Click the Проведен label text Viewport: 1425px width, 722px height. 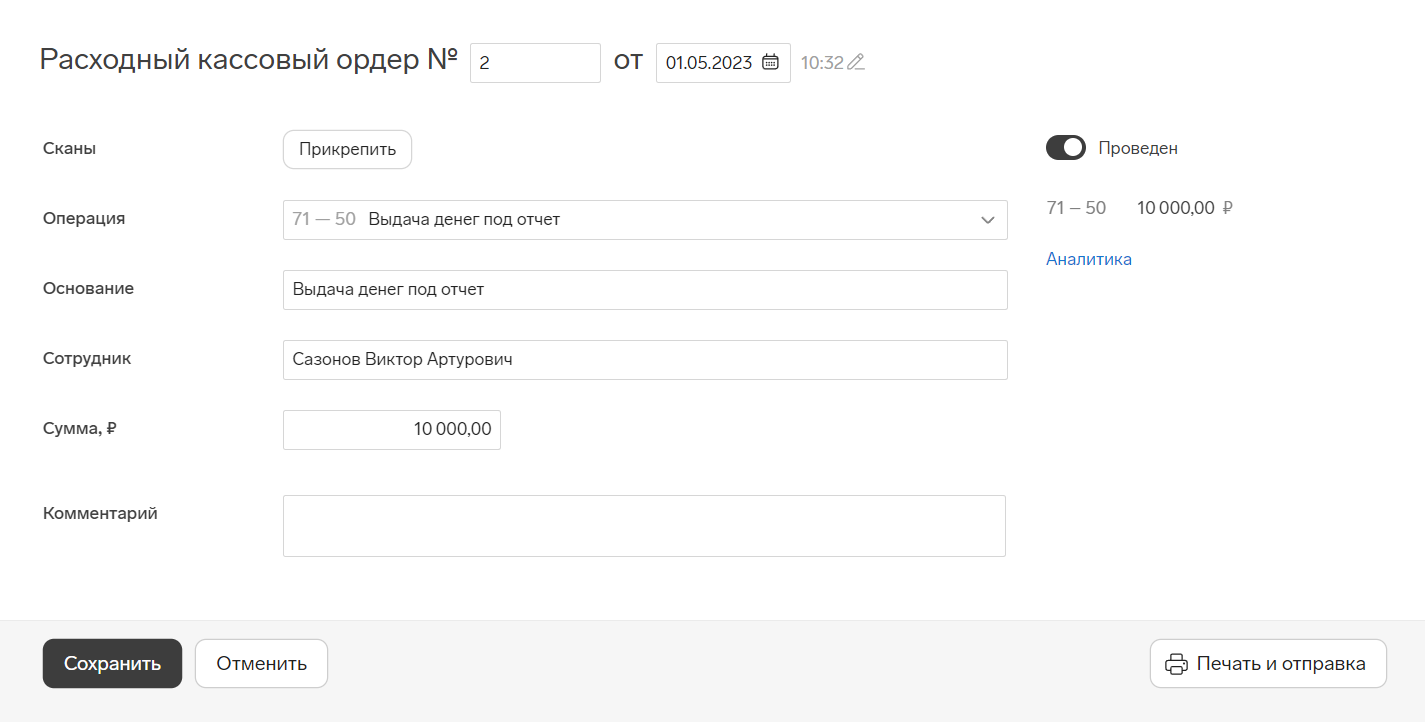click(x=1138, y=148)
